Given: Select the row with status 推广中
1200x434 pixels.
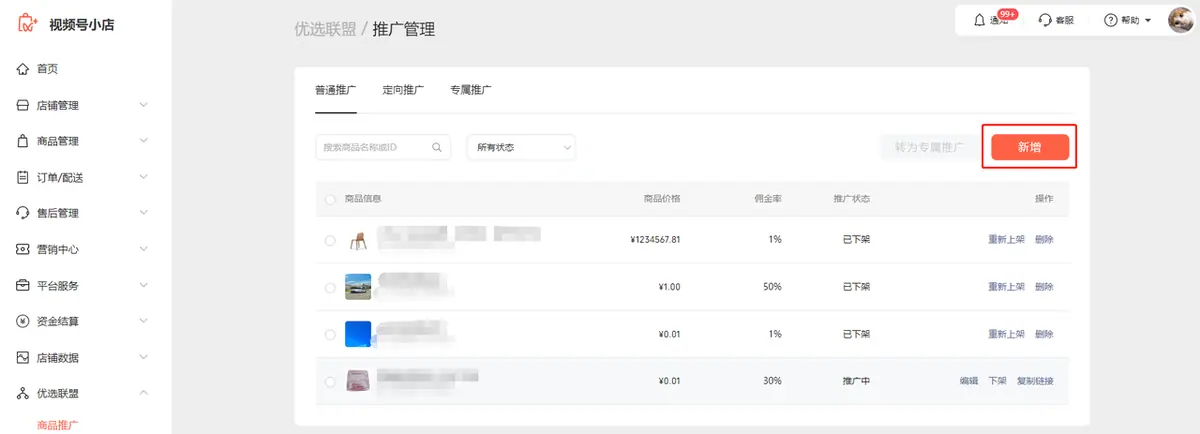Looking at the screenshot, I should pyautogui.click(x=331, y=381).
